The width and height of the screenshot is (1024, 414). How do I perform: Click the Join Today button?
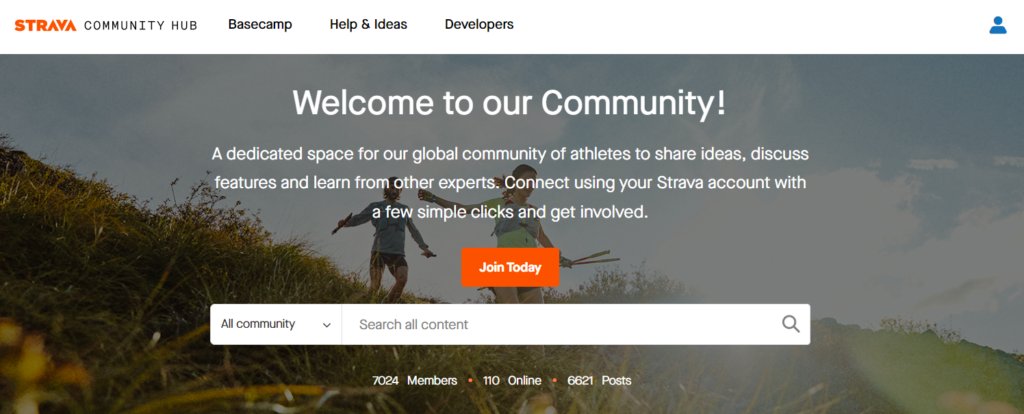[510, 267]
